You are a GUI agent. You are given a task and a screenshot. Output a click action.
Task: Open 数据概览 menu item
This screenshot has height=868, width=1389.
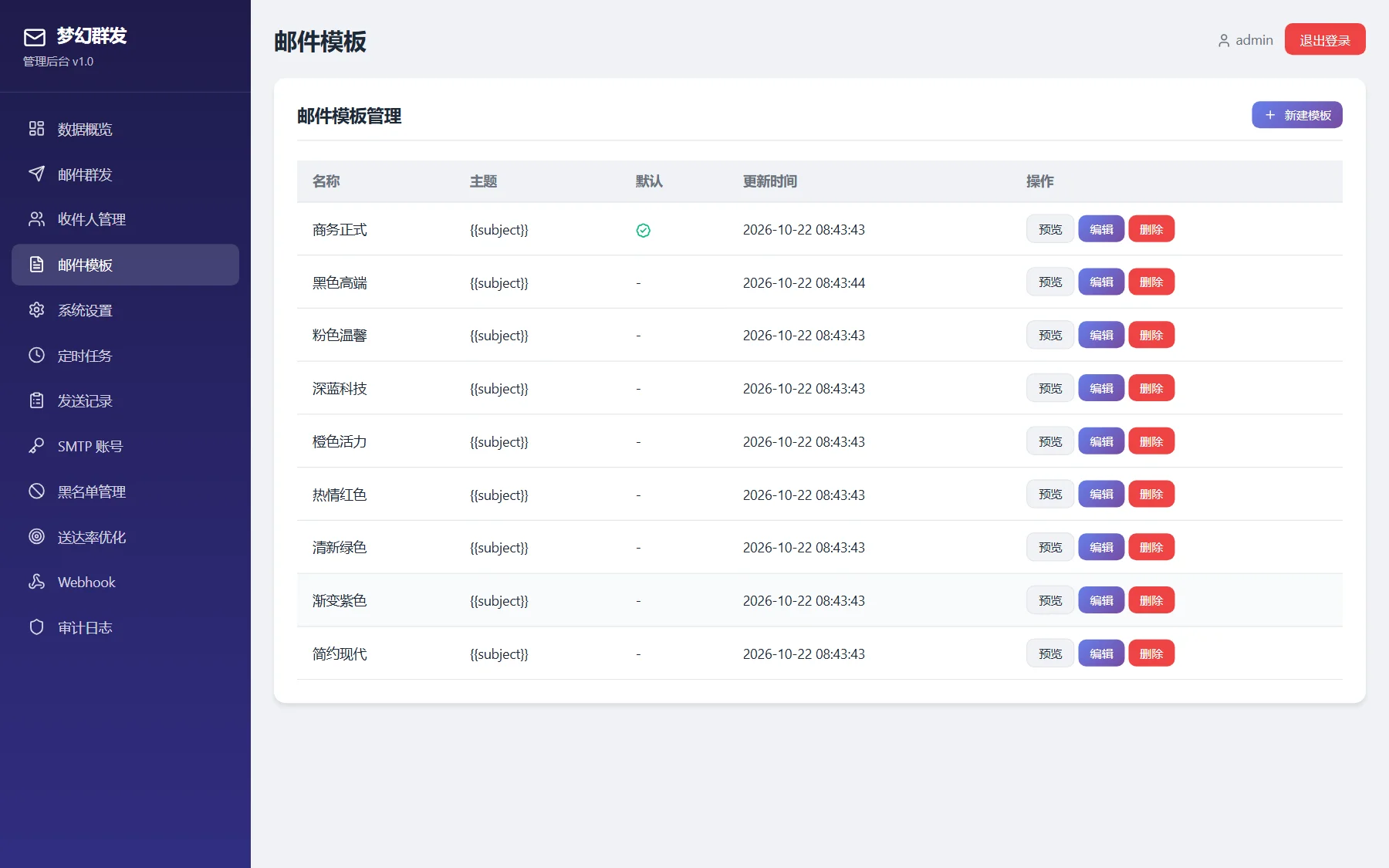tap(125, 129)
